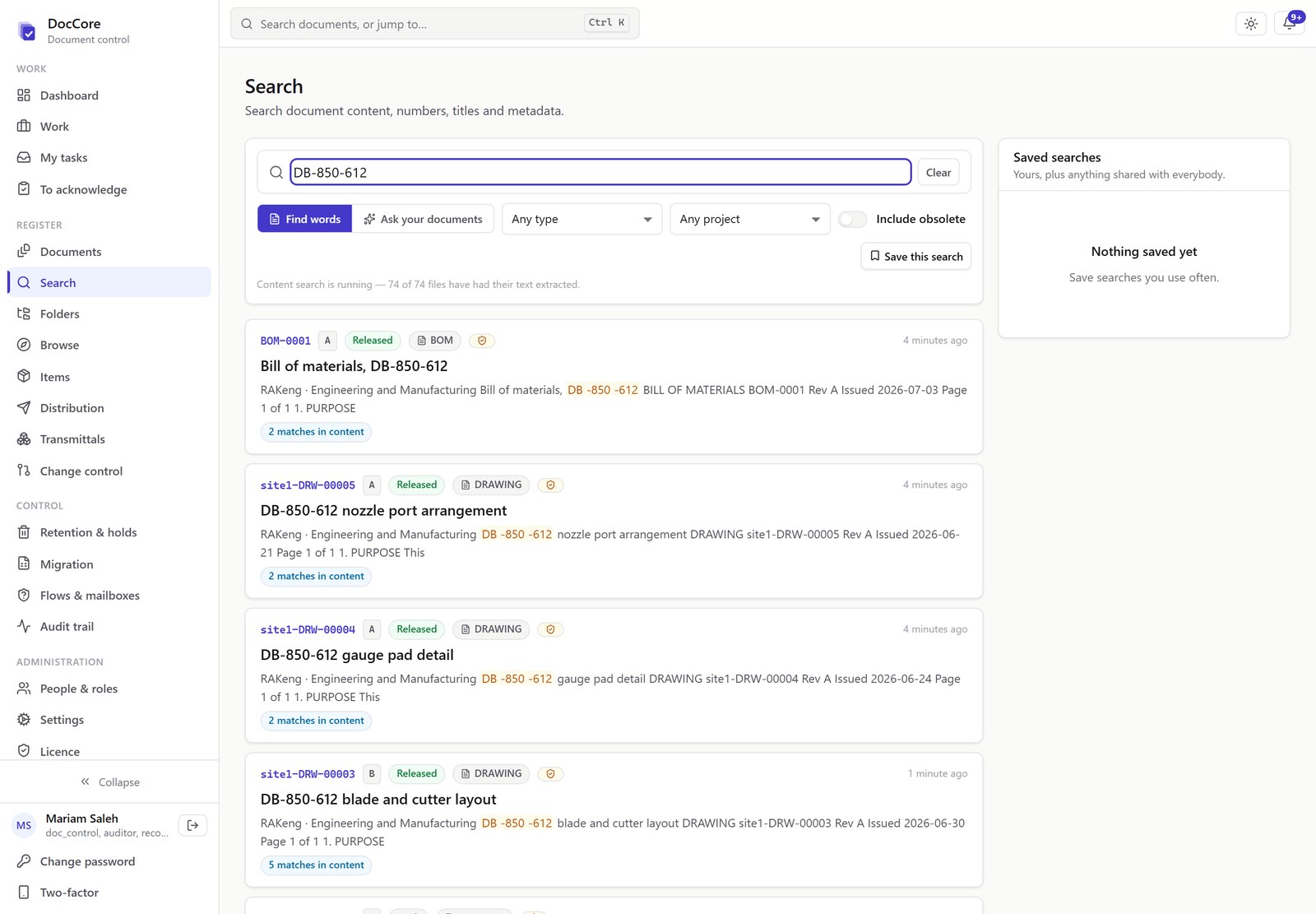Click the '5 matches in content' badge
The height and width of the screenshot is (914, 1316).
(x=316, y=865)
